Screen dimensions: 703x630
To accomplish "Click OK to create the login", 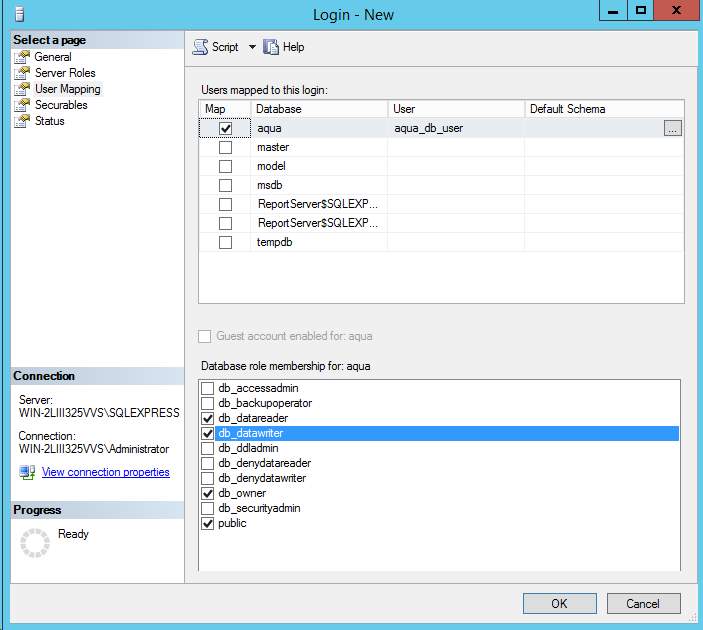I will [x=559, y=603].
